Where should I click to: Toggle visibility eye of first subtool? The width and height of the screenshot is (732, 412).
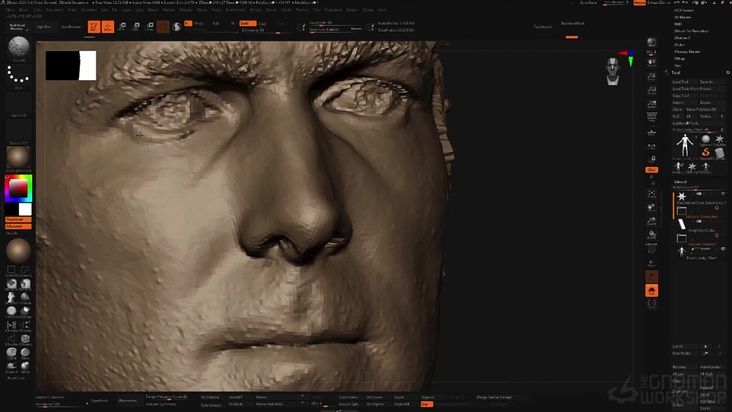(x=723, y=194)
